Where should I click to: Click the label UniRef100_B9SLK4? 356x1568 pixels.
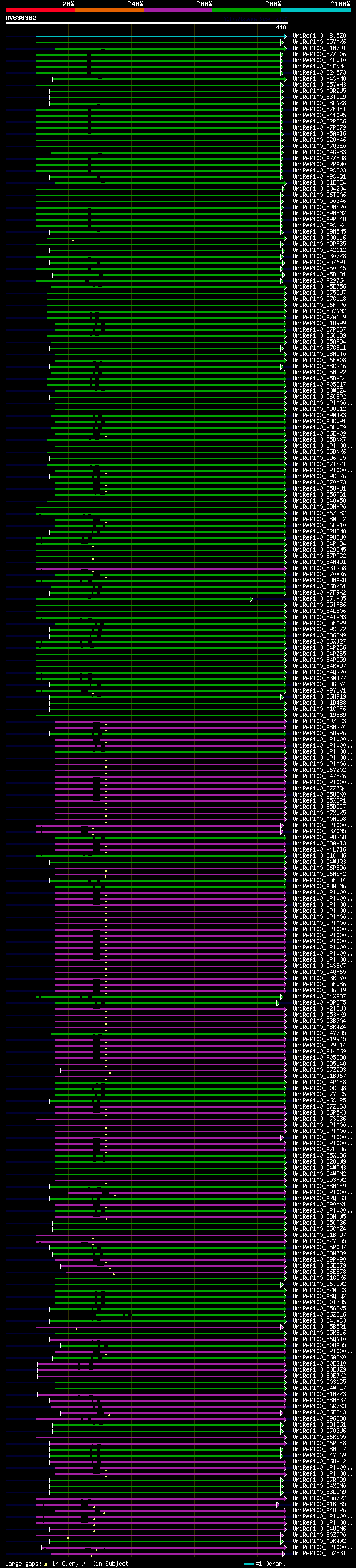coord(319,226)
